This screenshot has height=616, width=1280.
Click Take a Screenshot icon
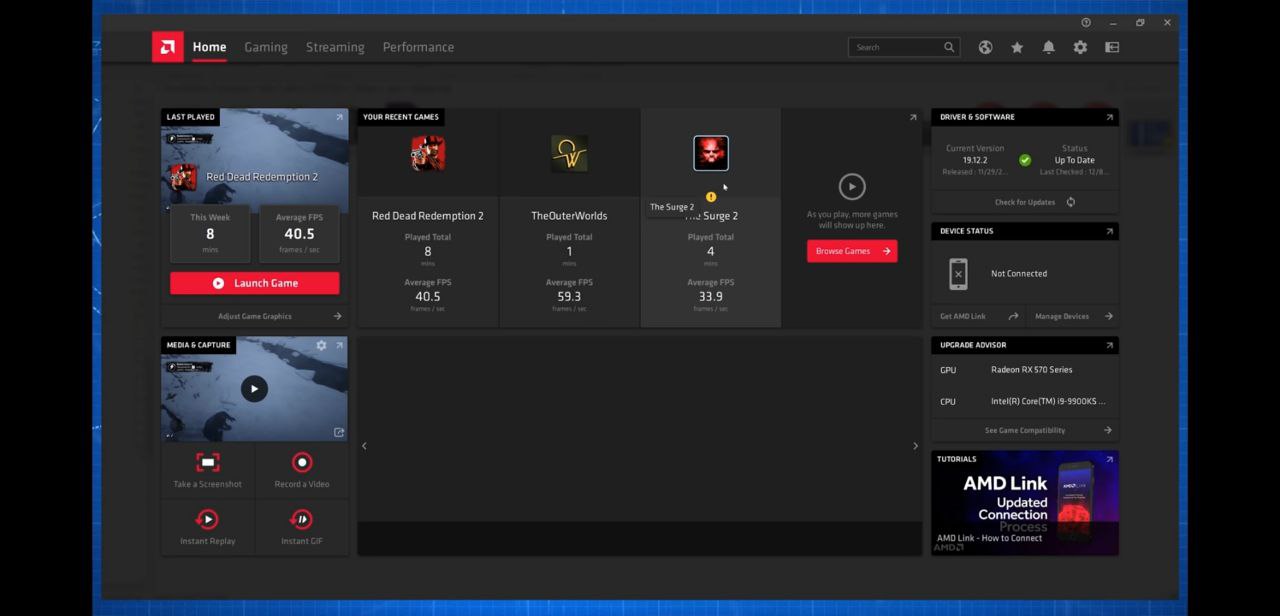point(207,462)
